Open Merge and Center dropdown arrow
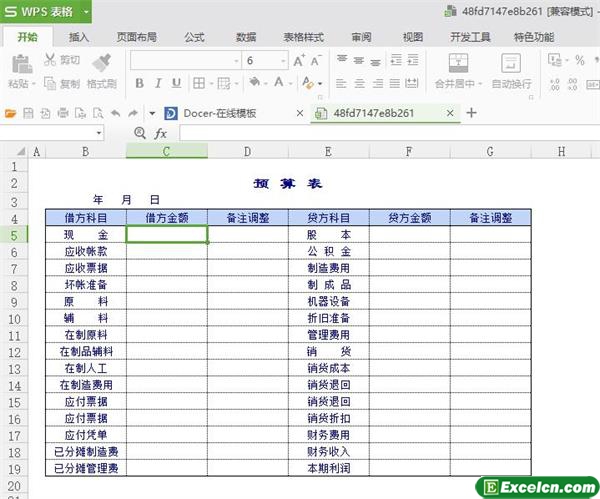The width and height of the screenshot is (600, 499). point(480,84)
